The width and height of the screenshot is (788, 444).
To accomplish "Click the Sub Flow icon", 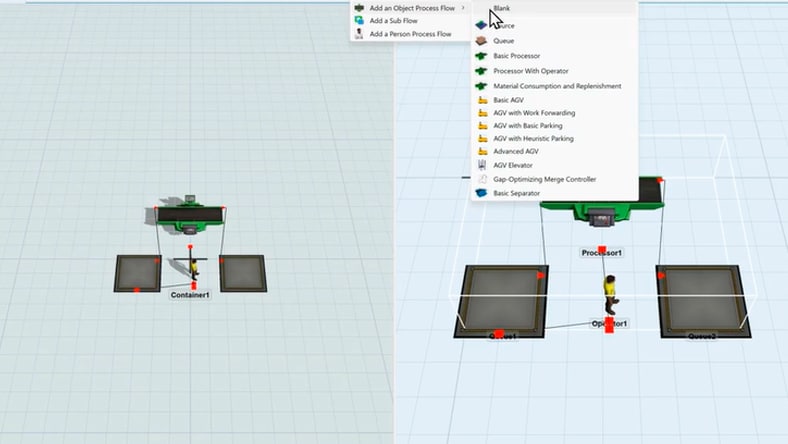I will point(359,21).
